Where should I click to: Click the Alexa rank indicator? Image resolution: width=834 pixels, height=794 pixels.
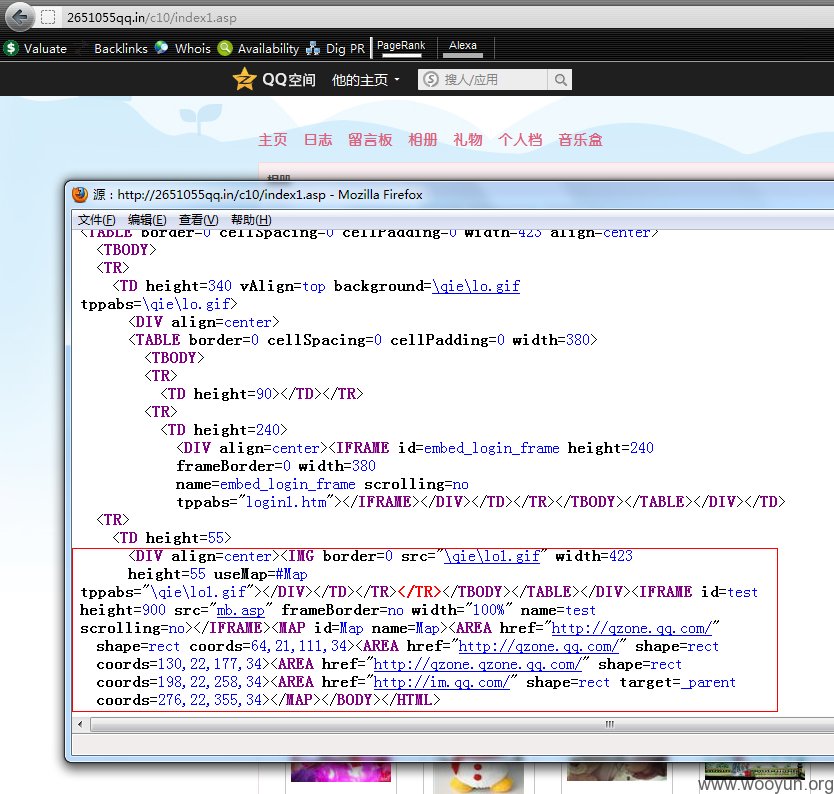pos(463,47)
